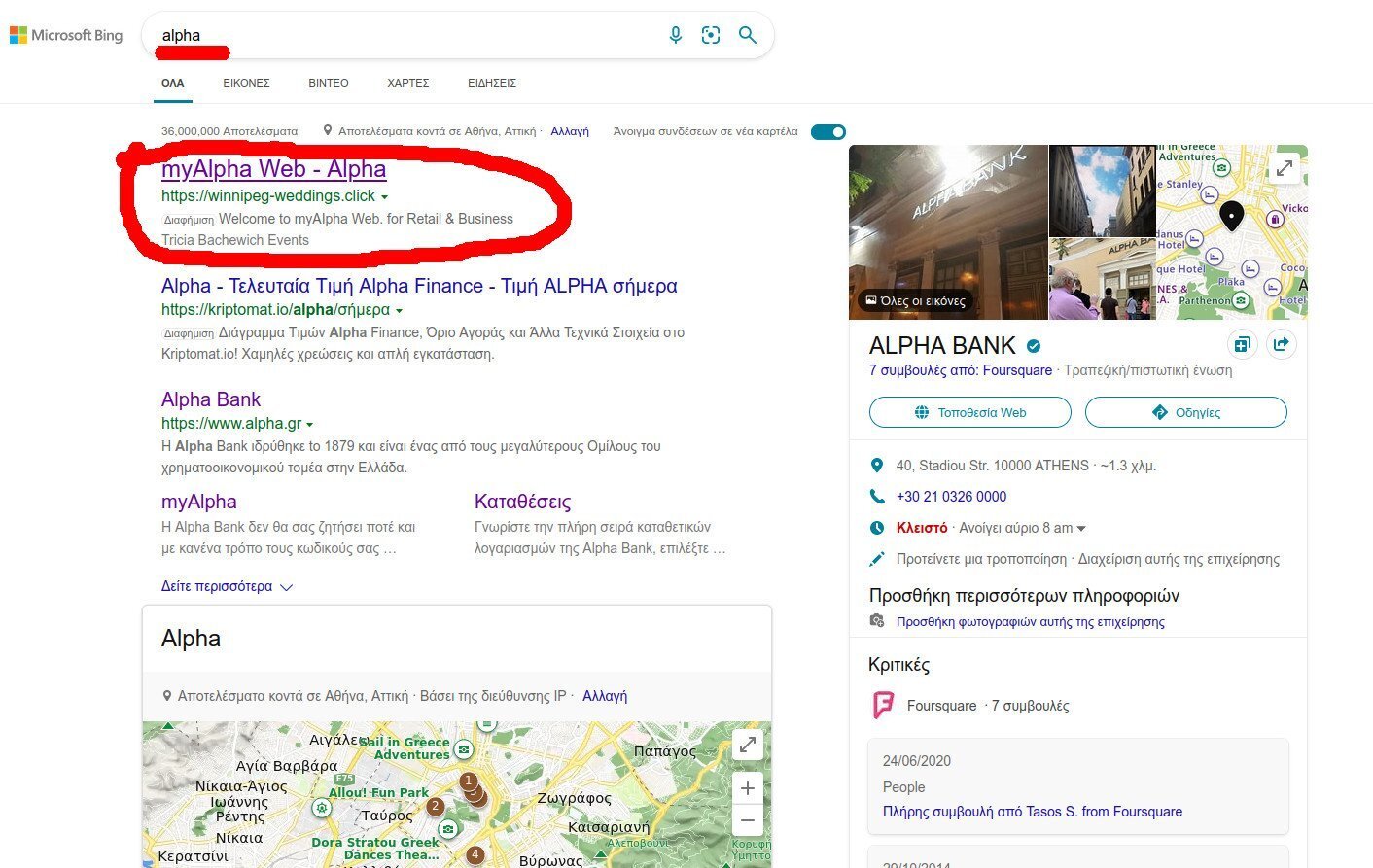The image size is (1373, 868).
Task: Open the Alpha Bank result title
Action: click(x=211, y=399)
